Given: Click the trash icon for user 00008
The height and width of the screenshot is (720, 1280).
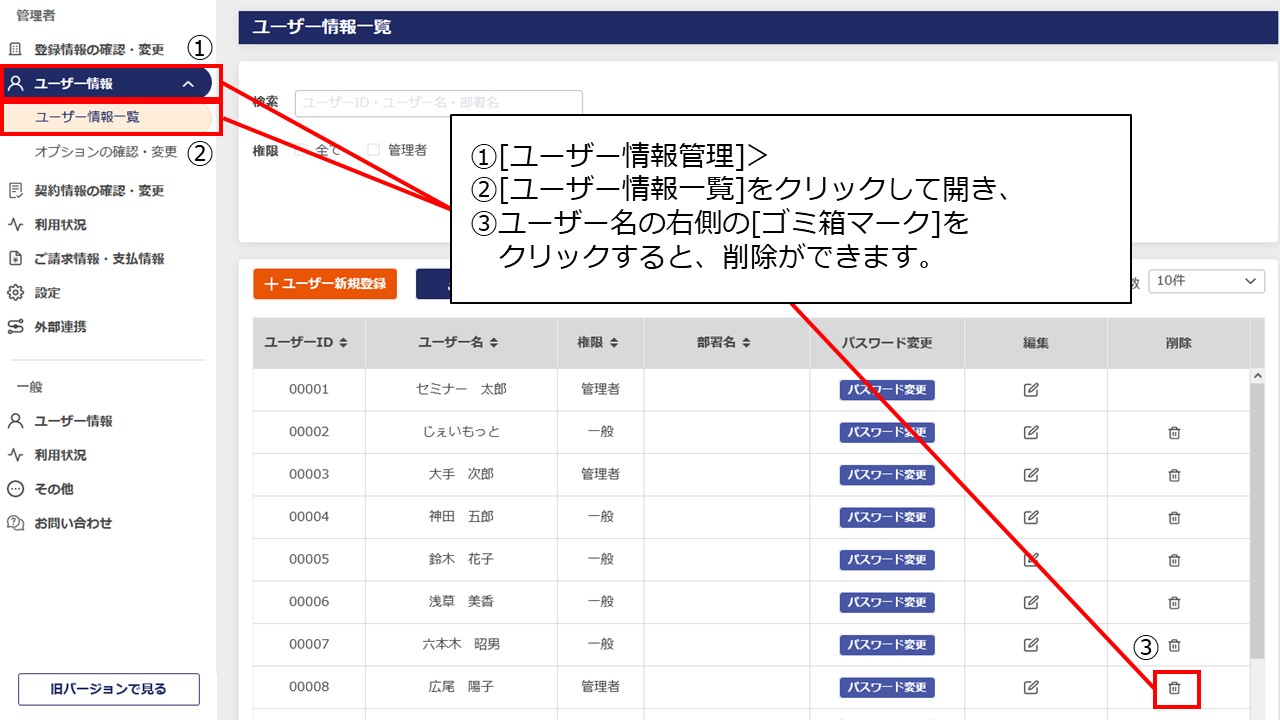Looking at the screenshot, I should 1175,688.
